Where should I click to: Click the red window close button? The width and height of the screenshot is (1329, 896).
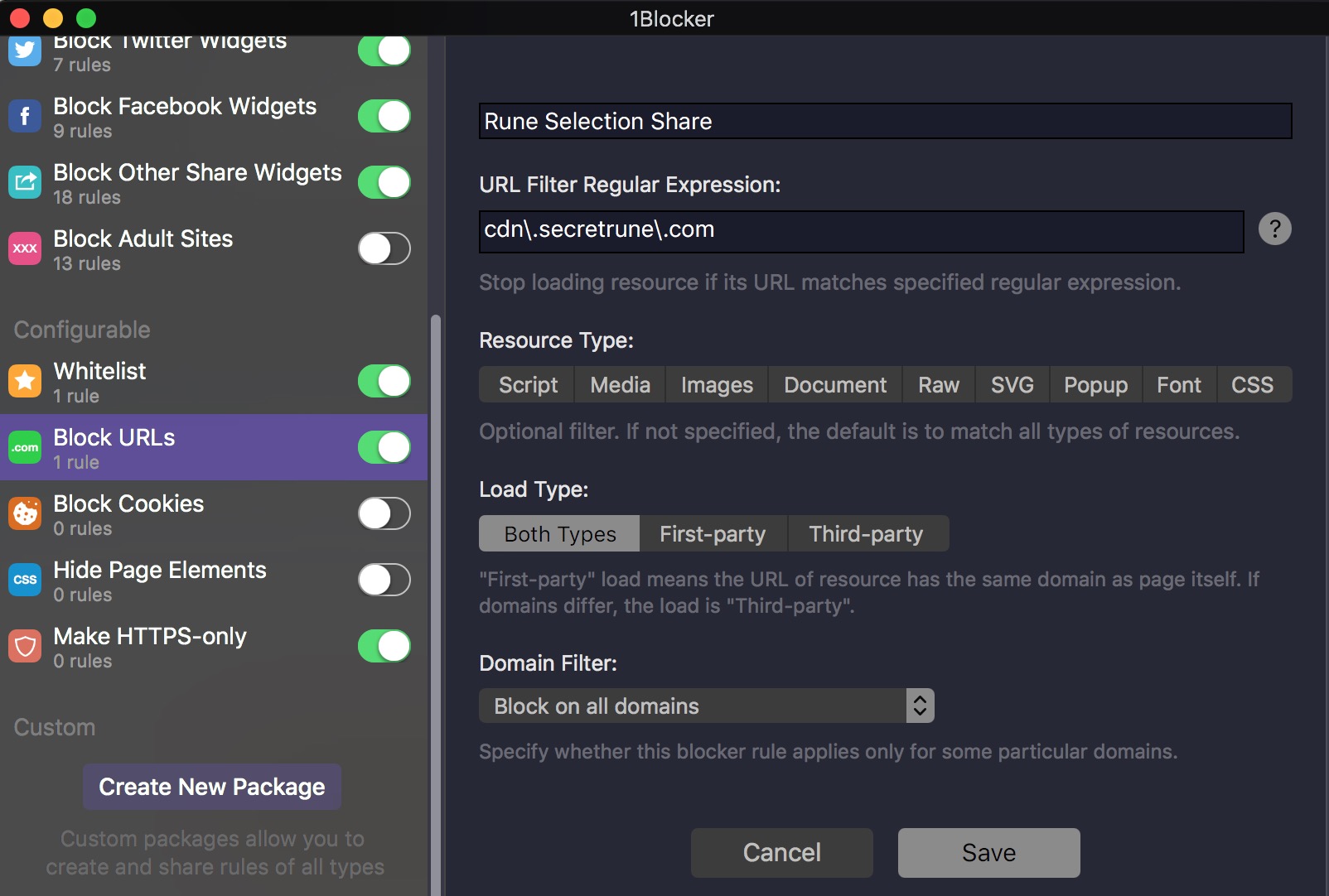[20, 17]
